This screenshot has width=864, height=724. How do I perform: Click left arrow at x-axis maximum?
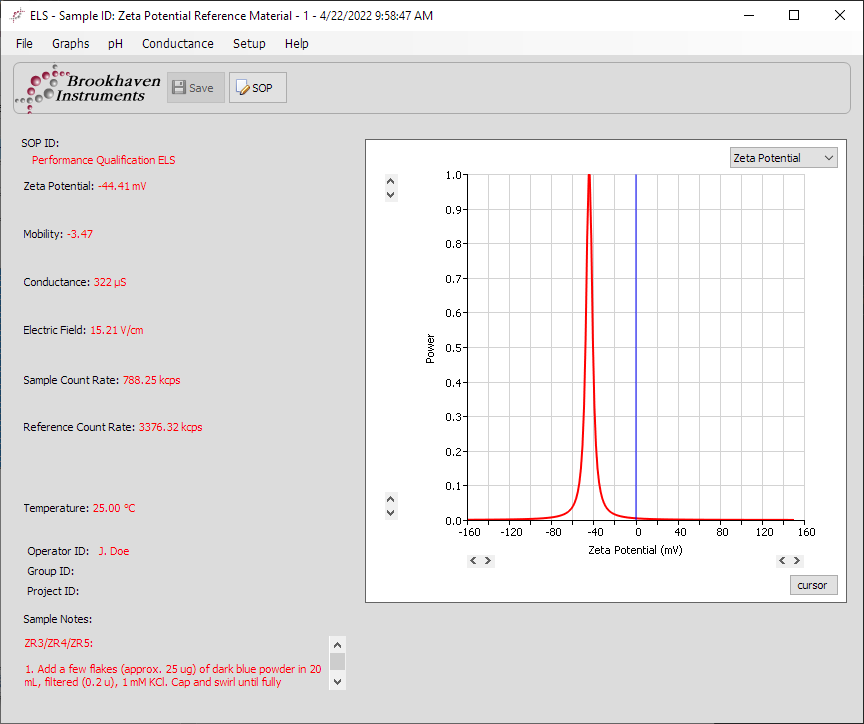coord(783,561)
